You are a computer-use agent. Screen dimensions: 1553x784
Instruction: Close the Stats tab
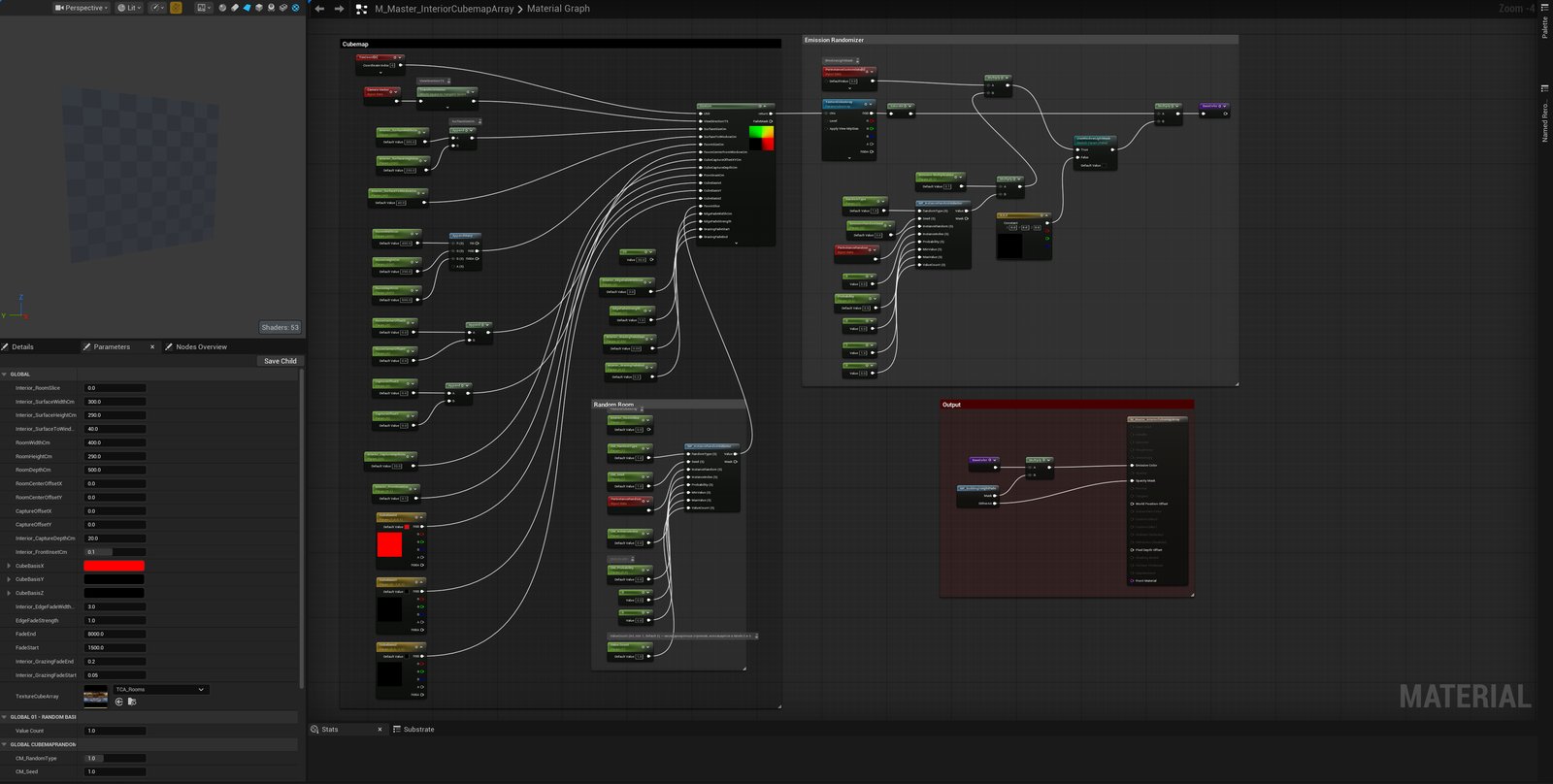pyautogui.click(x=380, y=730)
